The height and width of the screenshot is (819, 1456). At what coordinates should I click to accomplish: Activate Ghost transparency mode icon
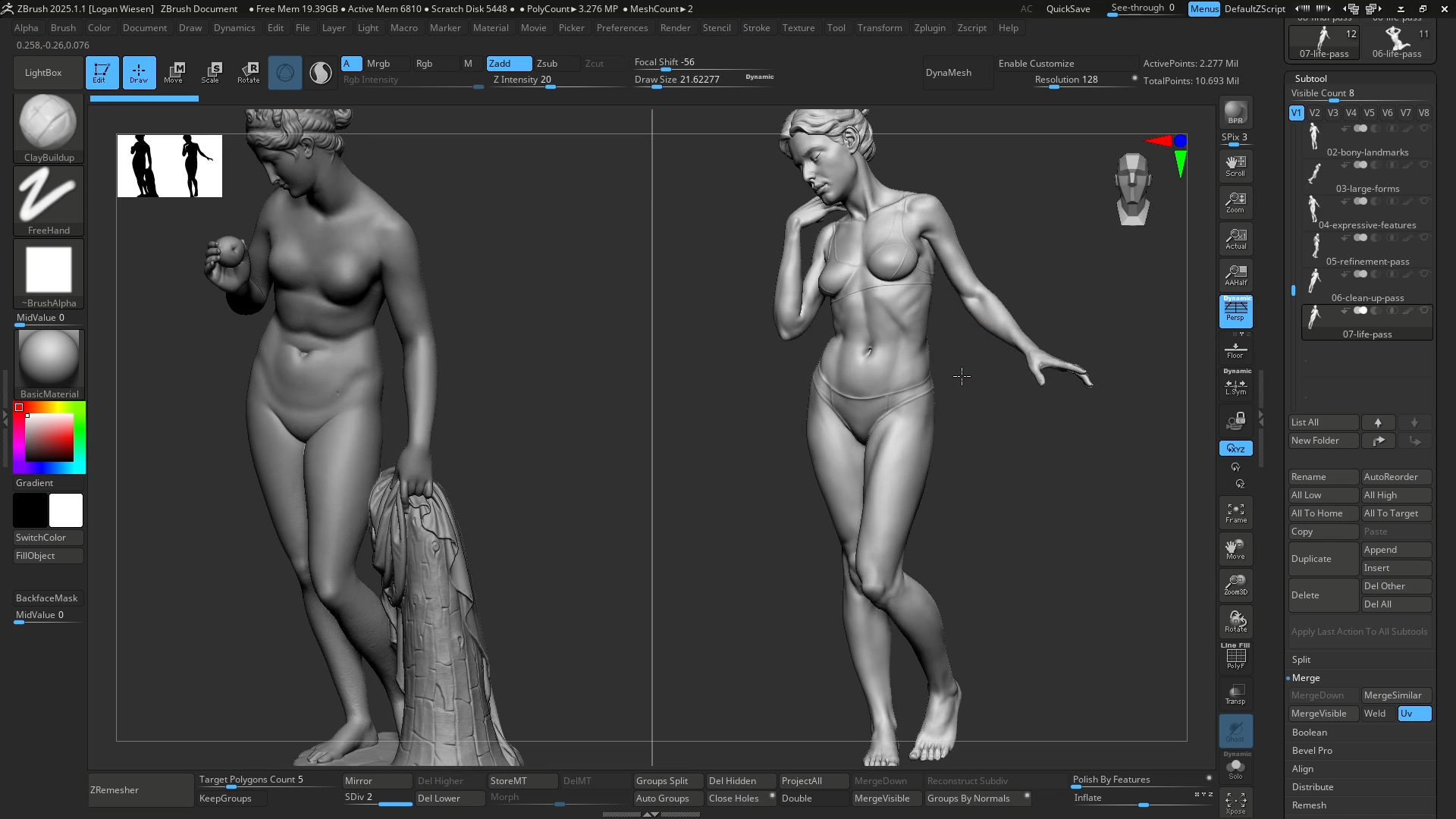1235,732
